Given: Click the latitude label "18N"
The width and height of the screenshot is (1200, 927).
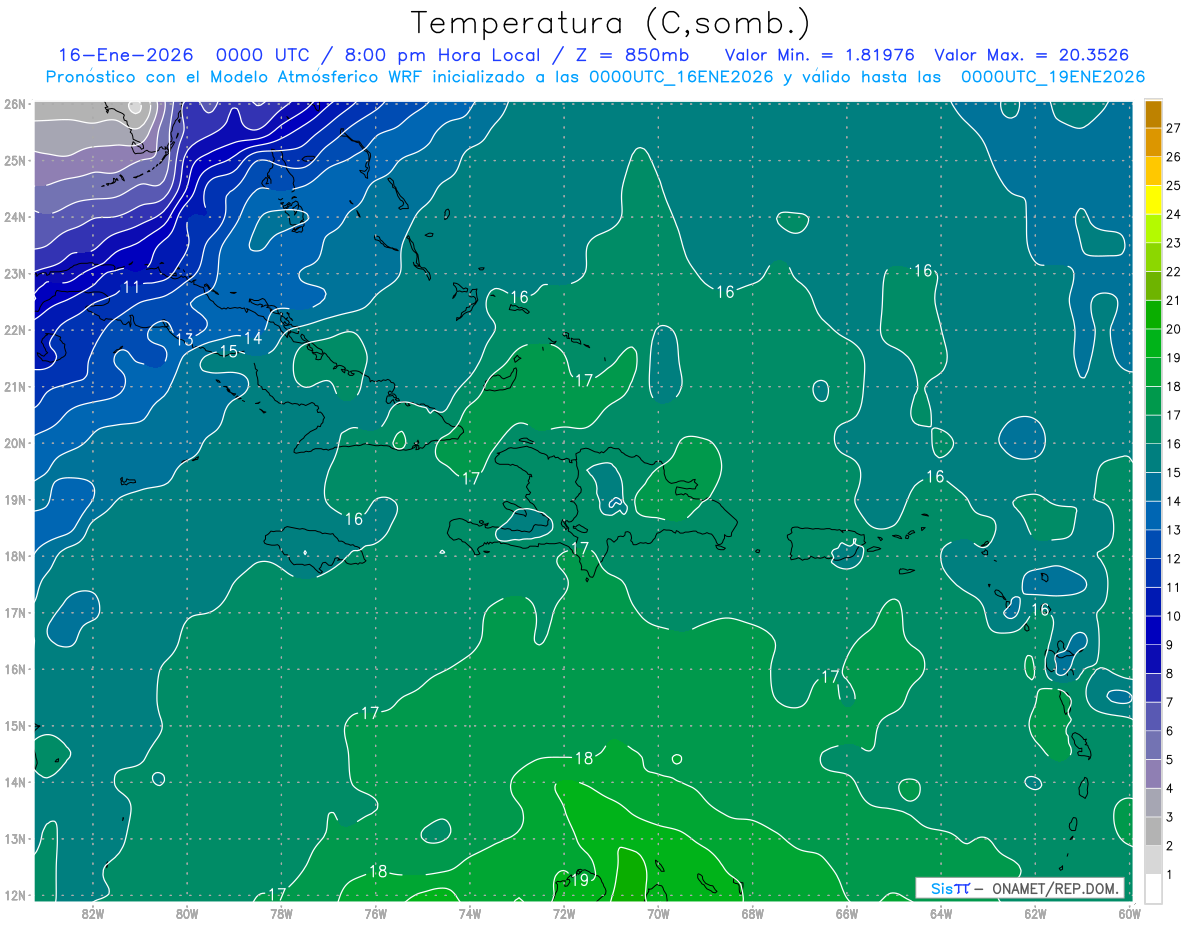Looking at the screenshot, I should [14, 556].
